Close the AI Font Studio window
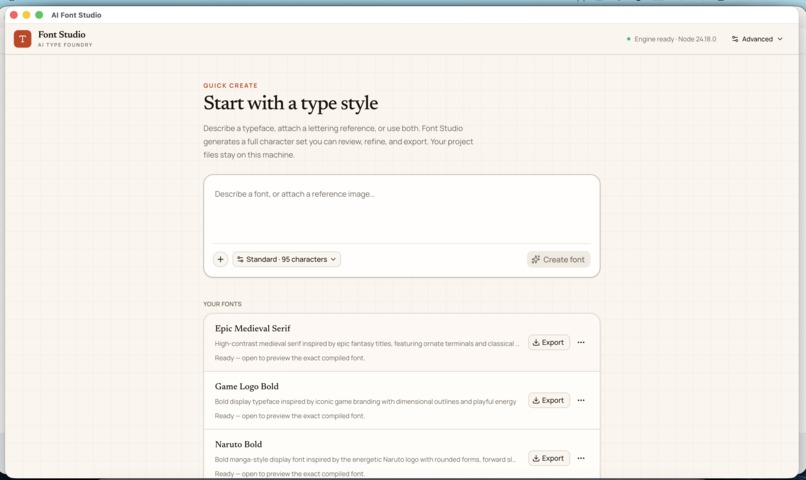 [x=14, y=15]
